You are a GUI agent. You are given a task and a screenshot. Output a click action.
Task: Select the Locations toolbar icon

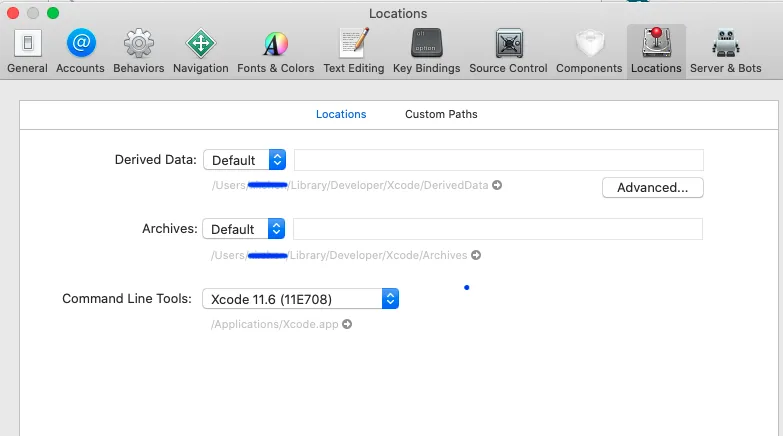click(x=656, y=51)
